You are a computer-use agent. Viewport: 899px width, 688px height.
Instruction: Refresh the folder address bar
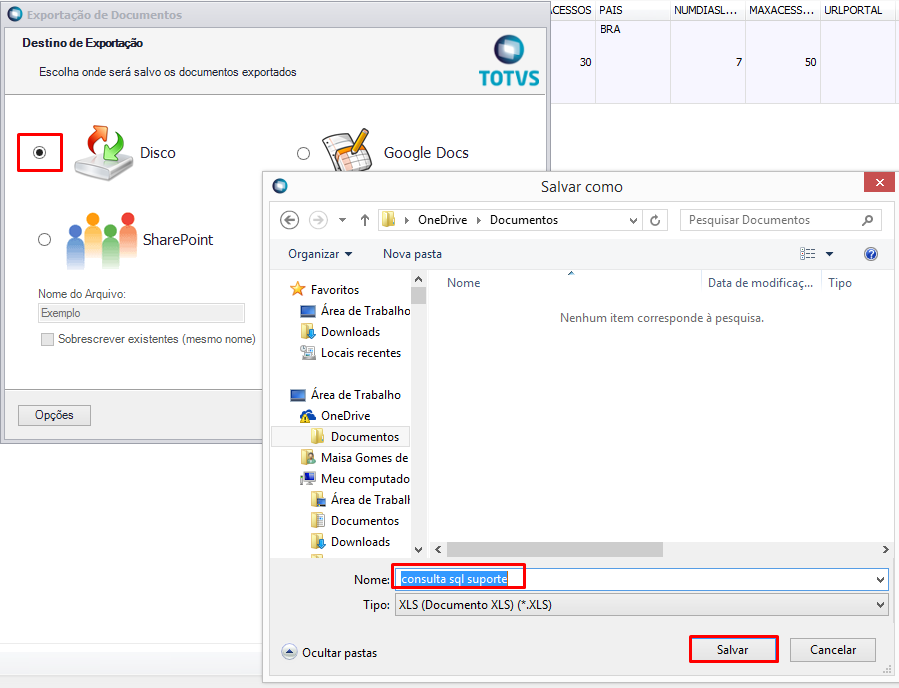[x=656, y=220]
